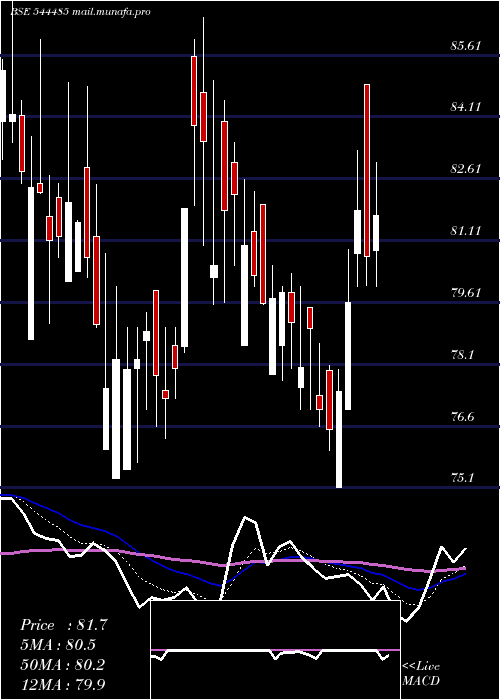Click the 78.1 price axis label

click(x=462, y=355)
